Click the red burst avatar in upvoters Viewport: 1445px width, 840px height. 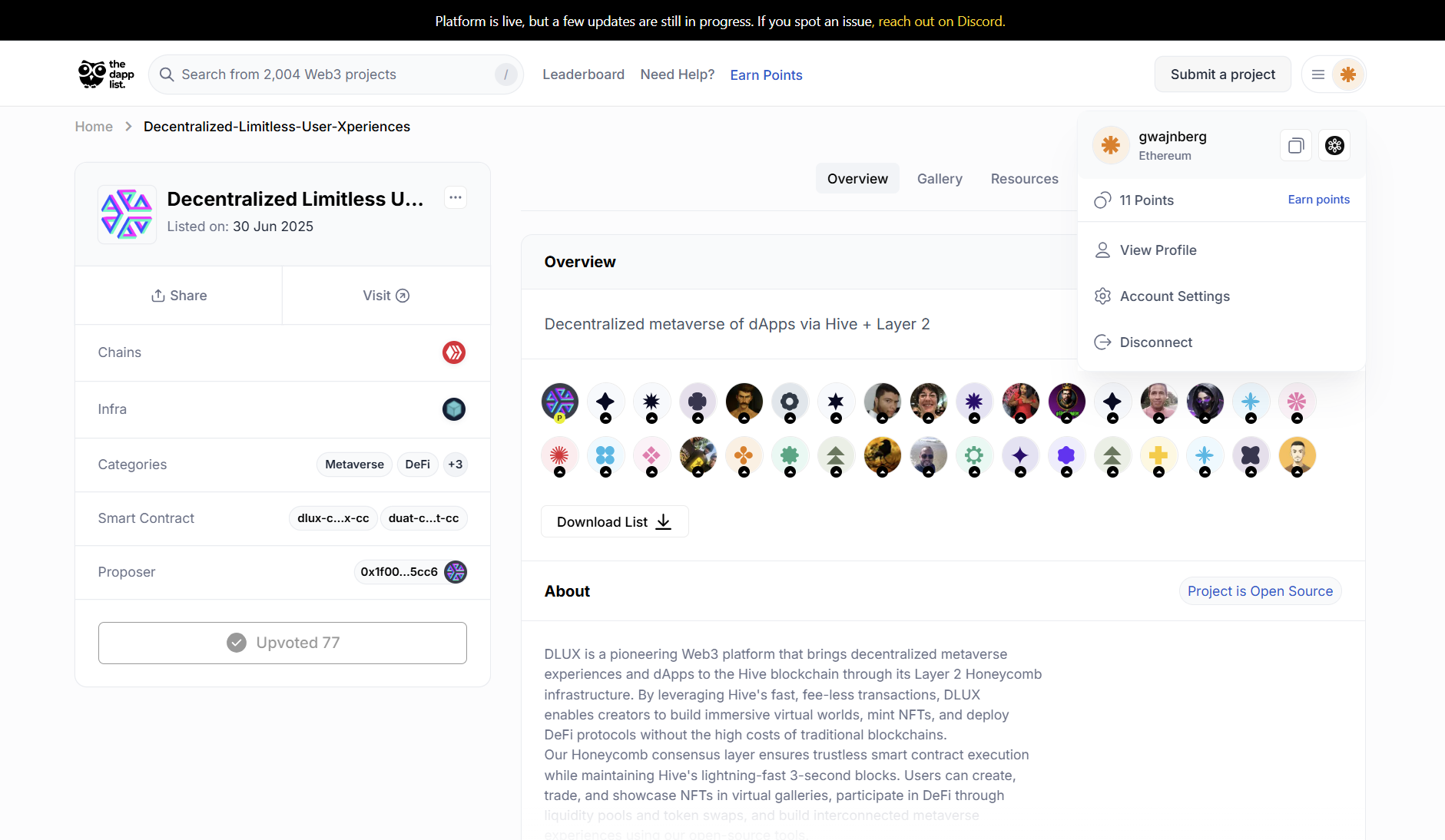tap(559, 455)
